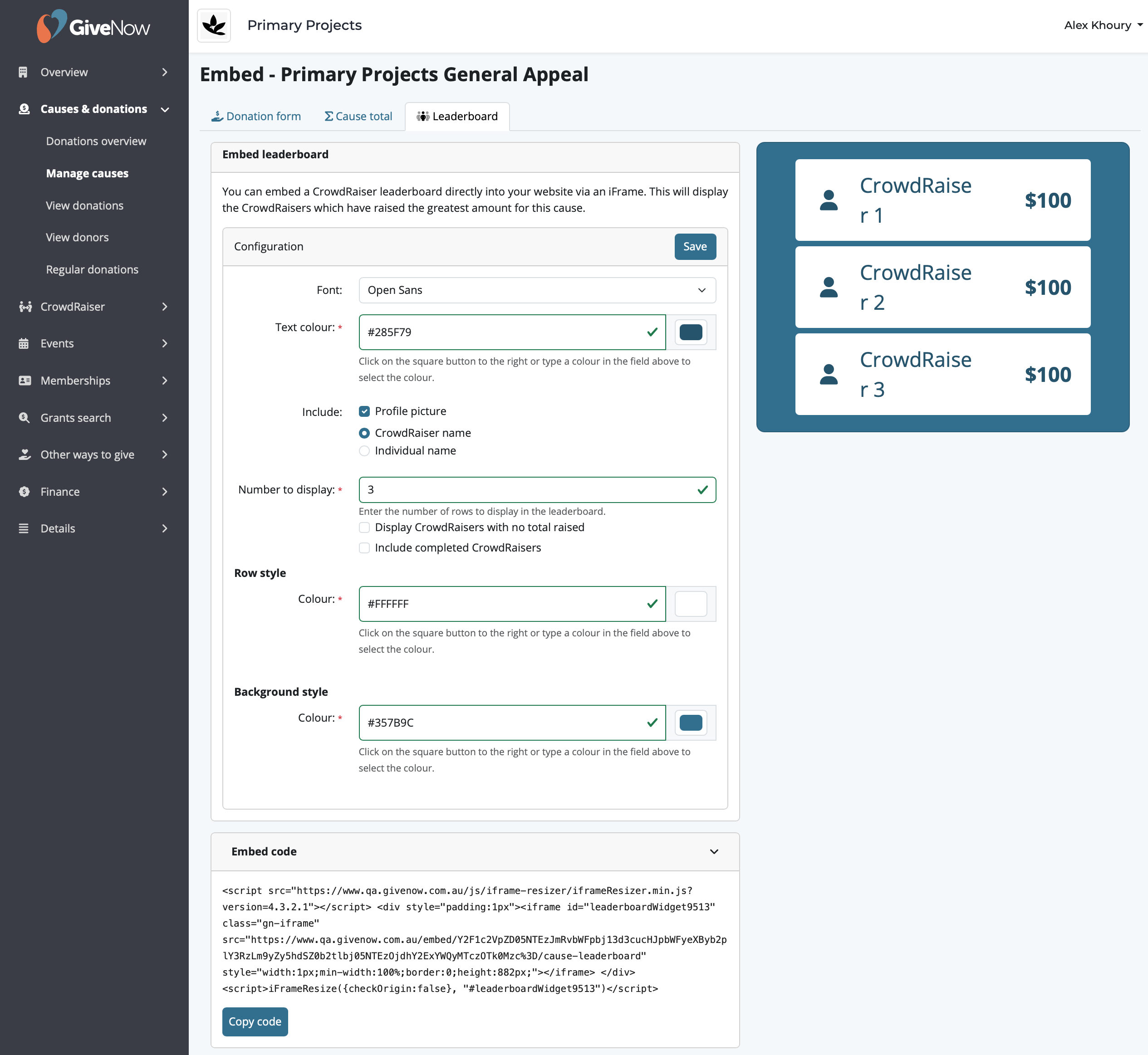Click the profile icon for CrowdRaiser 2
This screenshot has height=1055, width=1148.
click(829, 287)
